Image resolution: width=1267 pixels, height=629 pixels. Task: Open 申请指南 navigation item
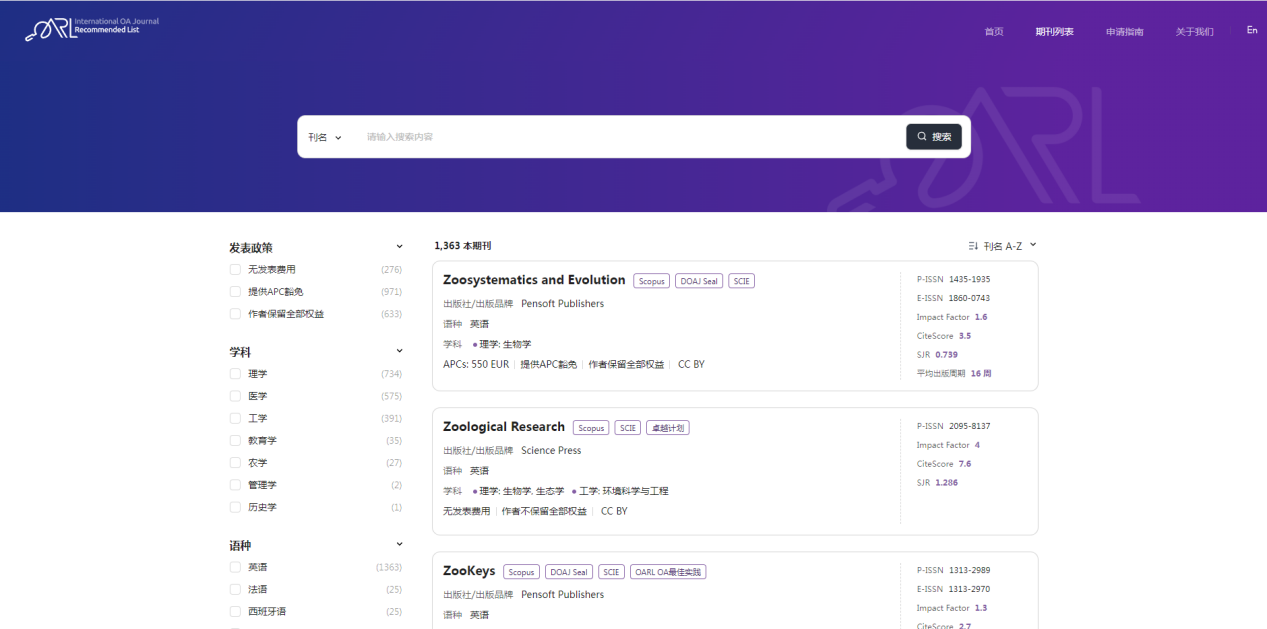point(1125,32)
